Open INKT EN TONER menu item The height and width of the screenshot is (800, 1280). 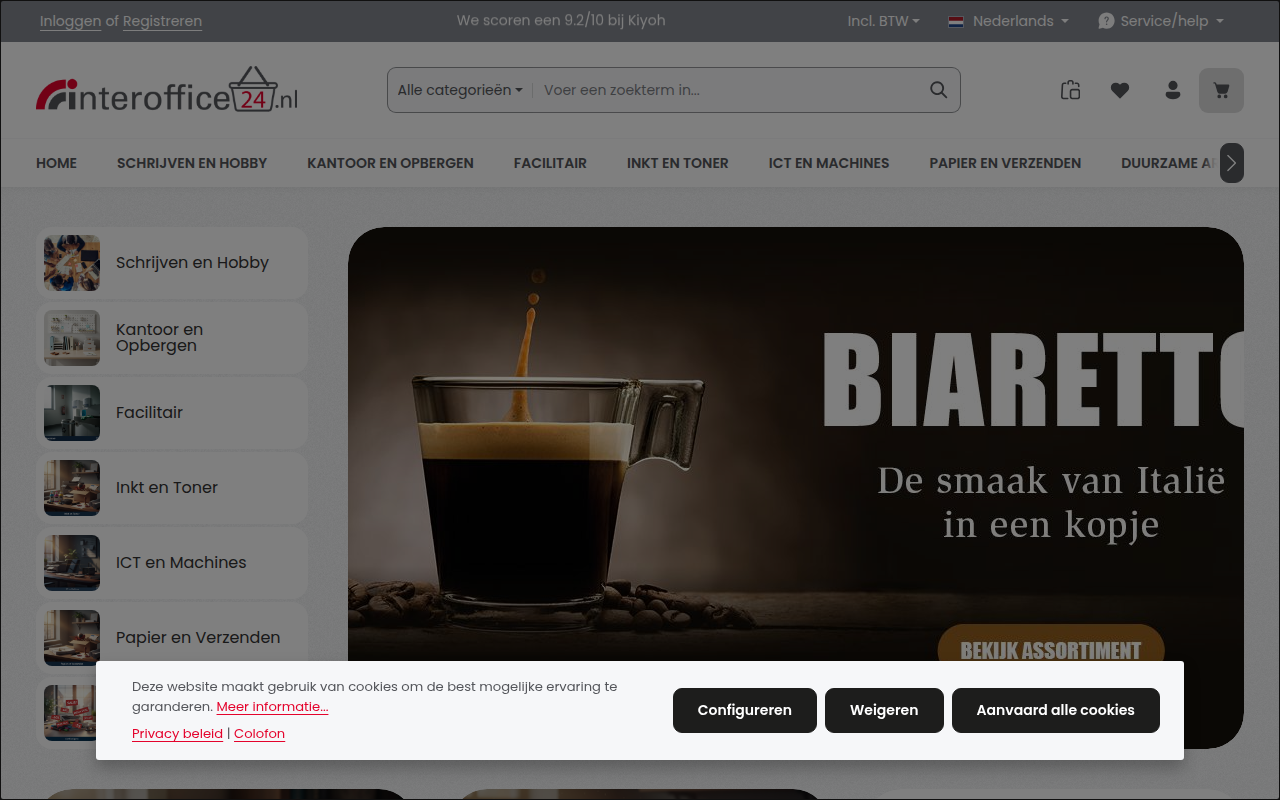point(678,163)
